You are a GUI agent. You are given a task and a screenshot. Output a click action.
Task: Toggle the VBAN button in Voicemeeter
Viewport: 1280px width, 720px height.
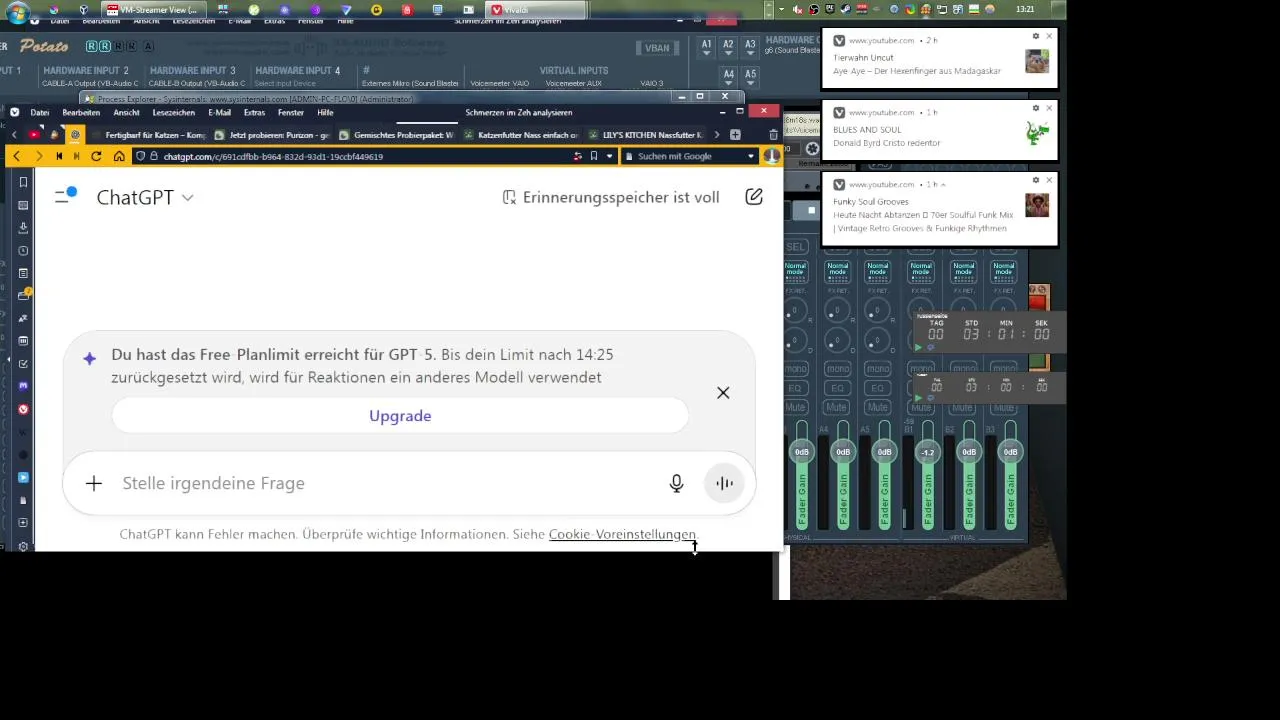(x=657, y=48)
